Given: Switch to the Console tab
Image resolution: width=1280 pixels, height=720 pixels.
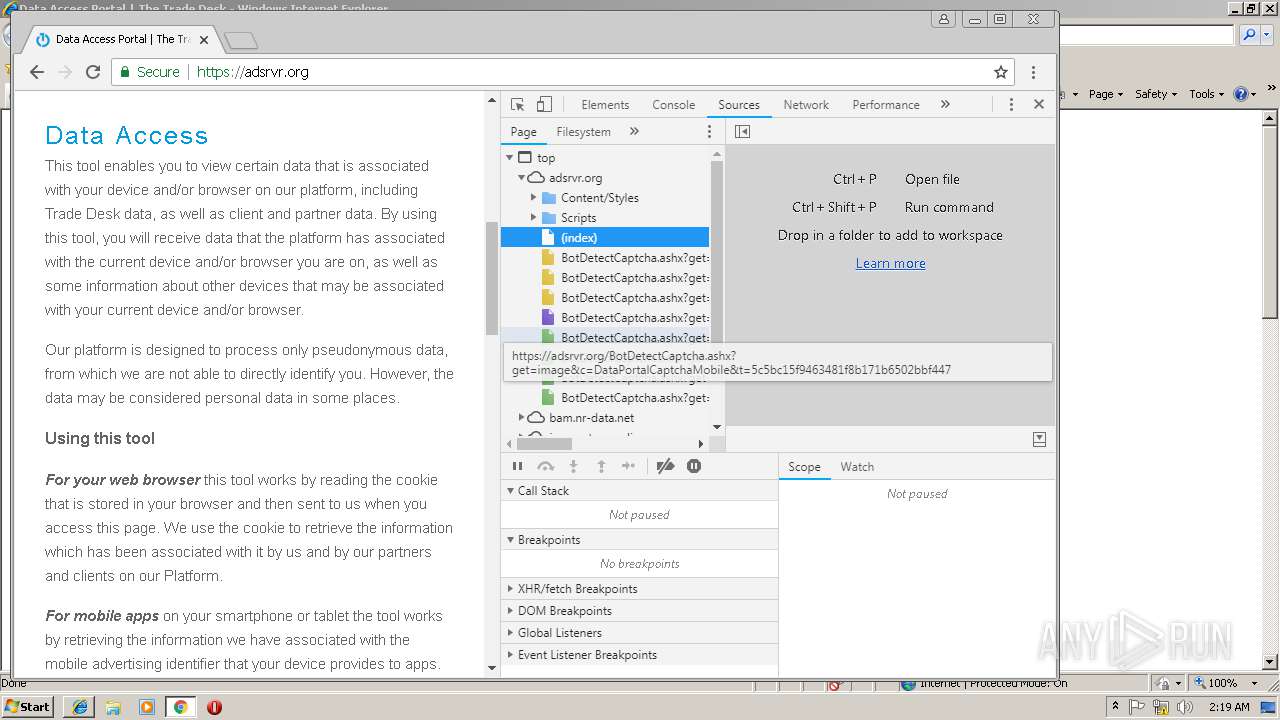Looking at the screenshot, I should 673,104.
